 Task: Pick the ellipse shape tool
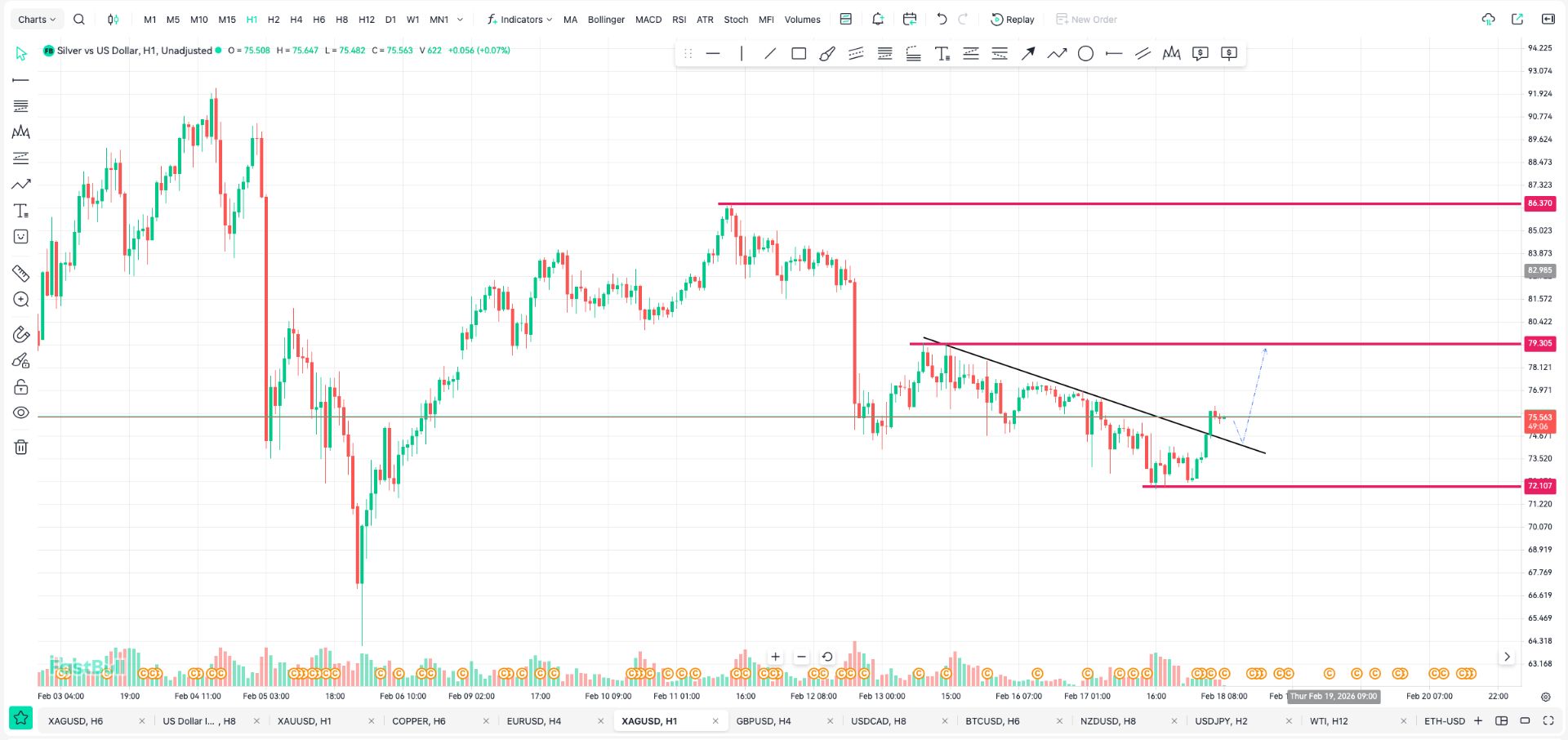(1085, 54)
